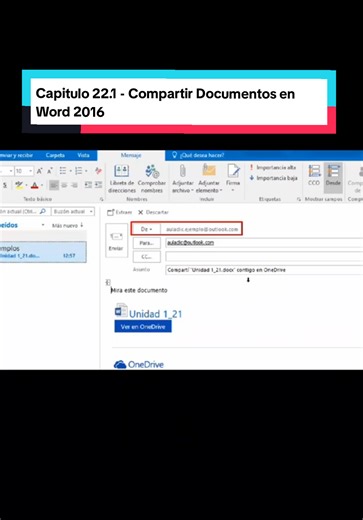Decrease the paragraph indent
363x520 pixels.
pos(88,185)
